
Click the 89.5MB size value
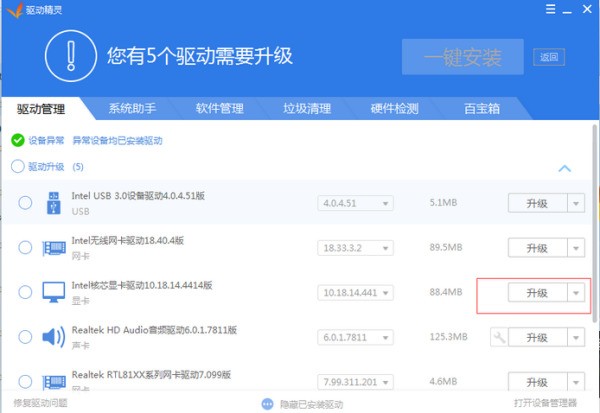coord(446,247)
